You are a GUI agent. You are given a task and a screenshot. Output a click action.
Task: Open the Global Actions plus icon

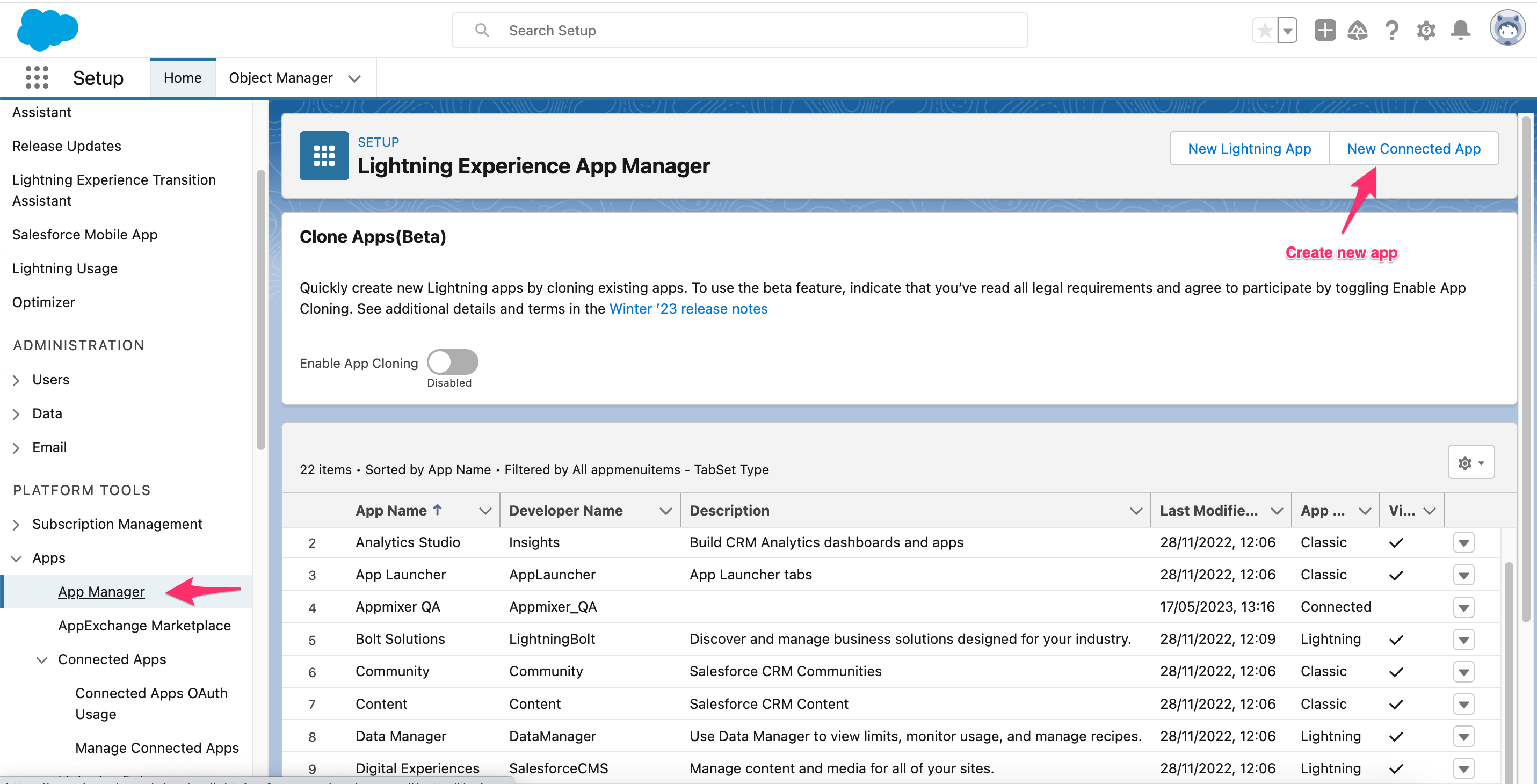tap(1324, 30)
